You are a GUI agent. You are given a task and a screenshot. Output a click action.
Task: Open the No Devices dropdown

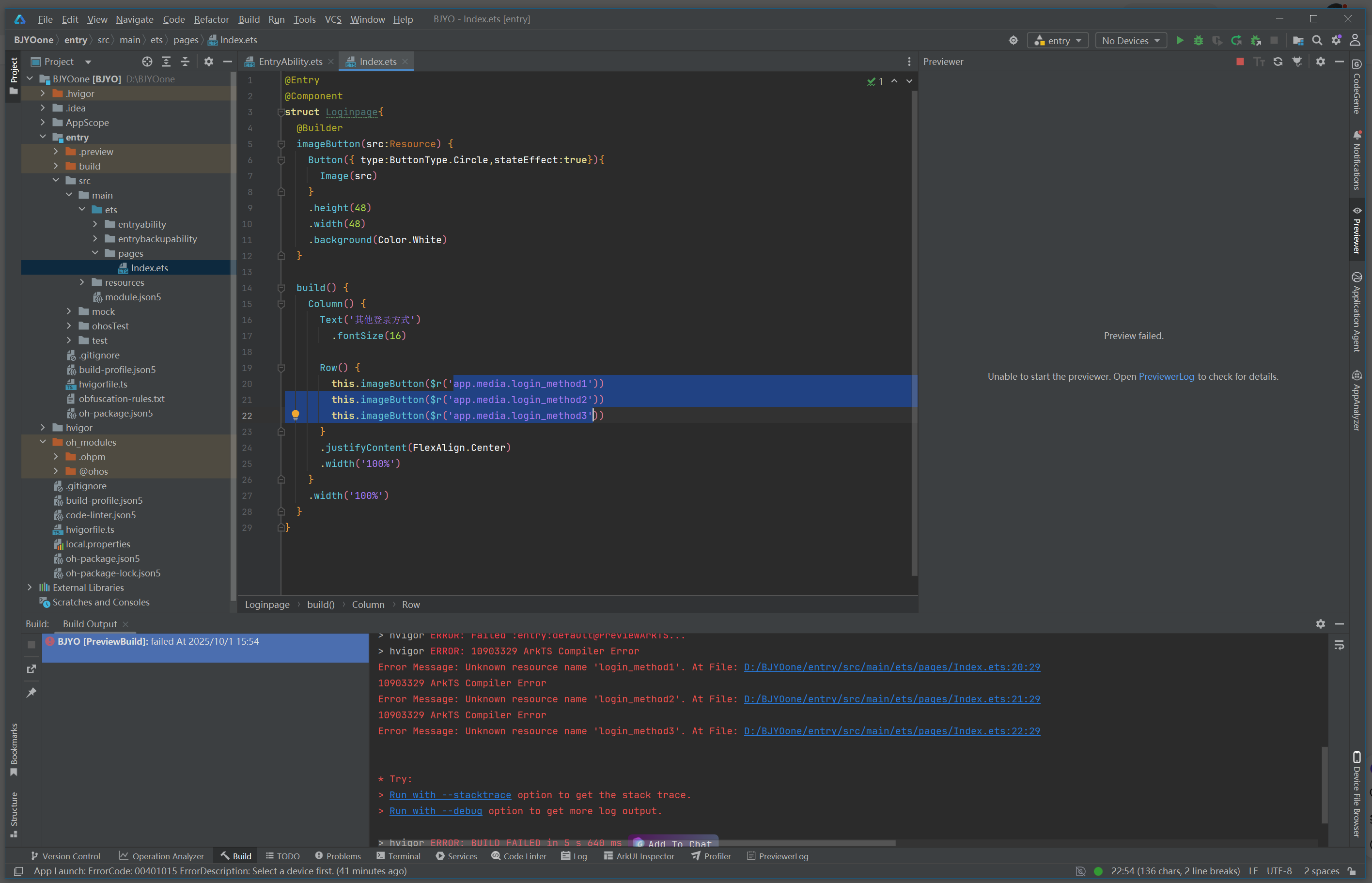tap(1130, 41)
